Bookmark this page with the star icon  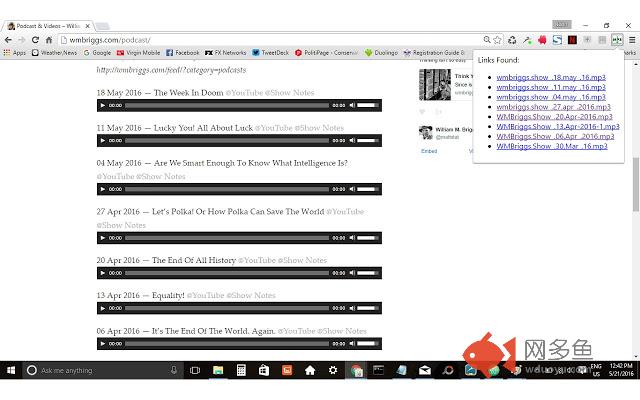(497, 39)
